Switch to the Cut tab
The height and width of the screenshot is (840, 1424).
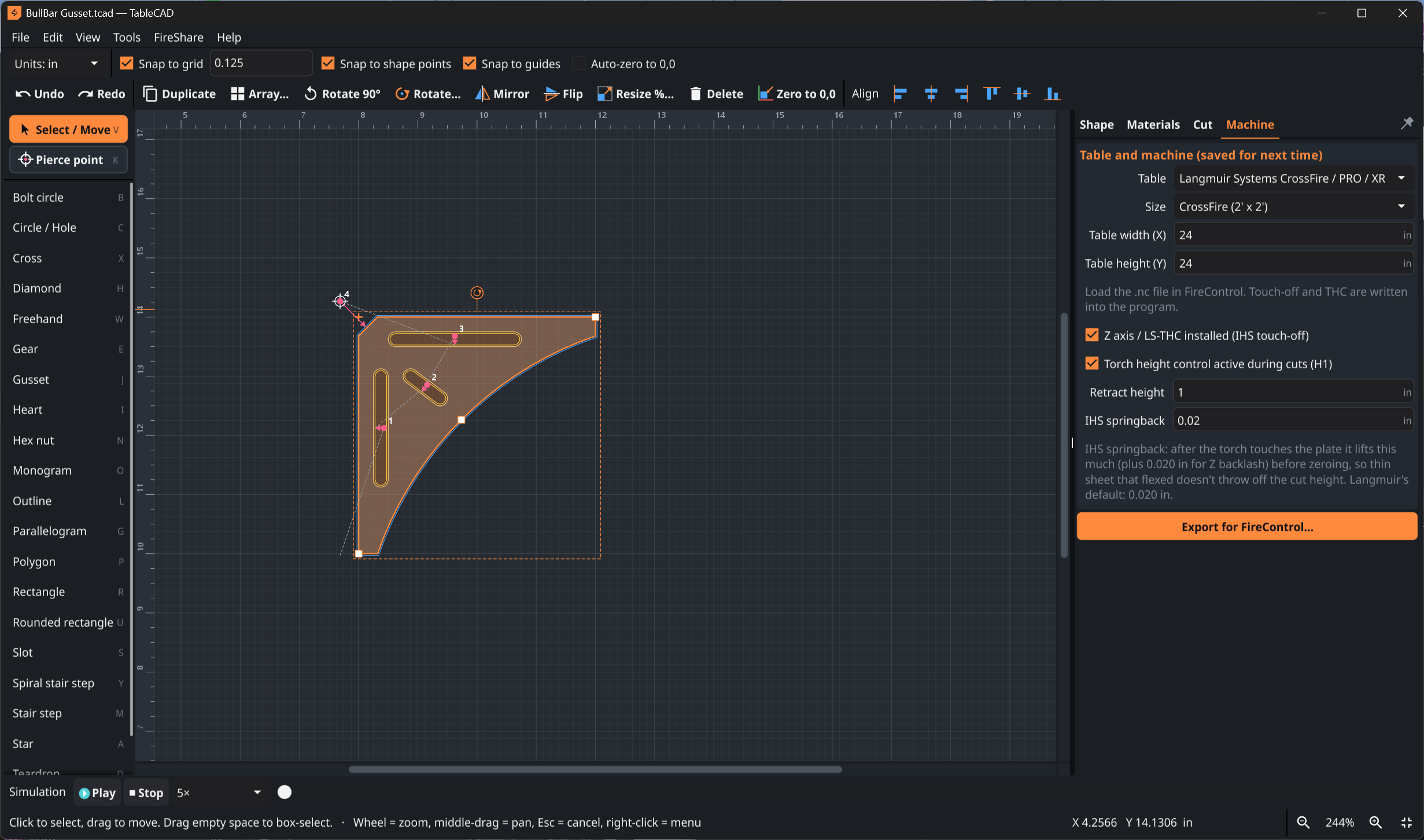1202,124
